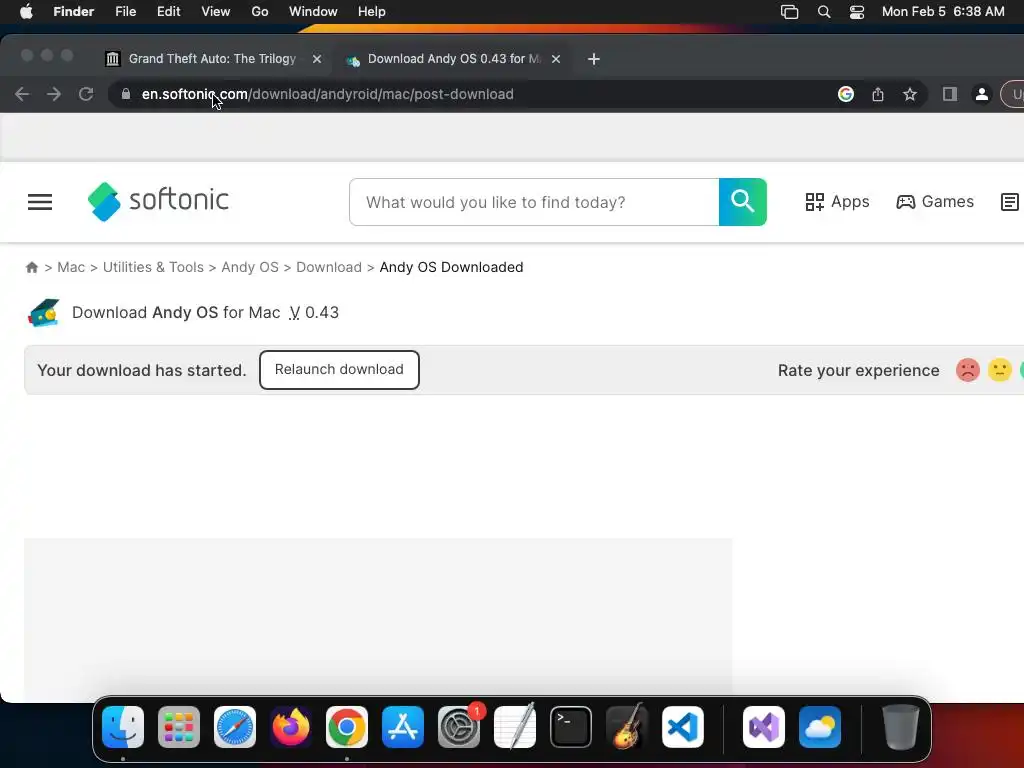This screenshot has height=768, width=1024.
Task: Click the Softonic logo
Action: pyautogui.click(x=158, y=201)
